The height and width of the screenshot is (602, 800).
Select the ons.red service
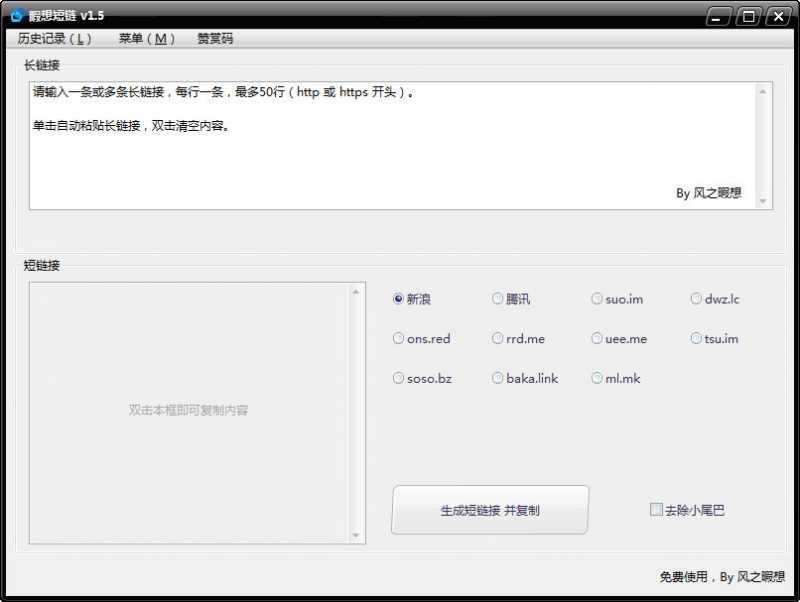pyautogui.click(x=399, y=338)
